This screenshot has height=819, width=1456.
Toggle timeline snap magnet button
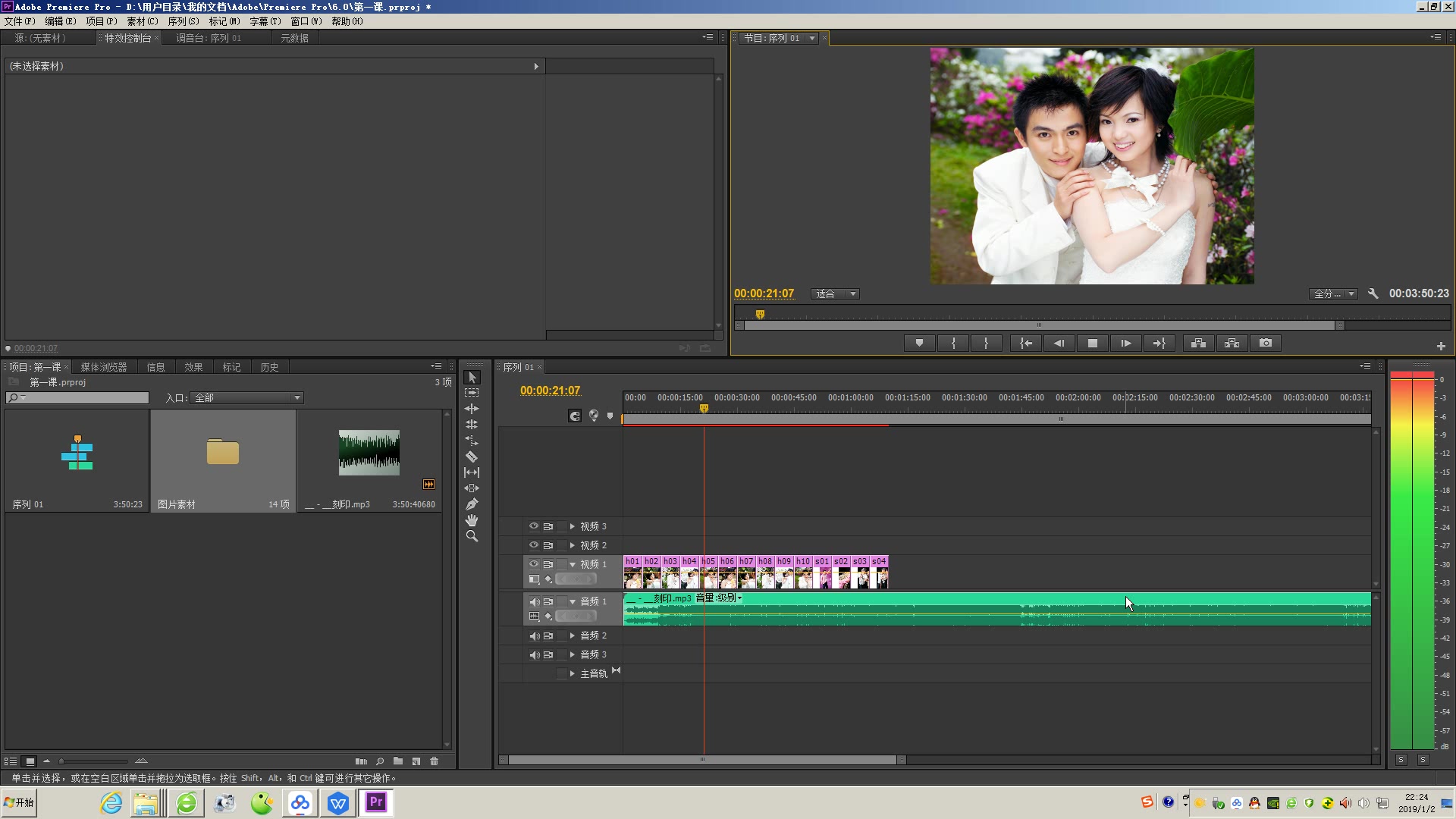click(x=575, y=416)
